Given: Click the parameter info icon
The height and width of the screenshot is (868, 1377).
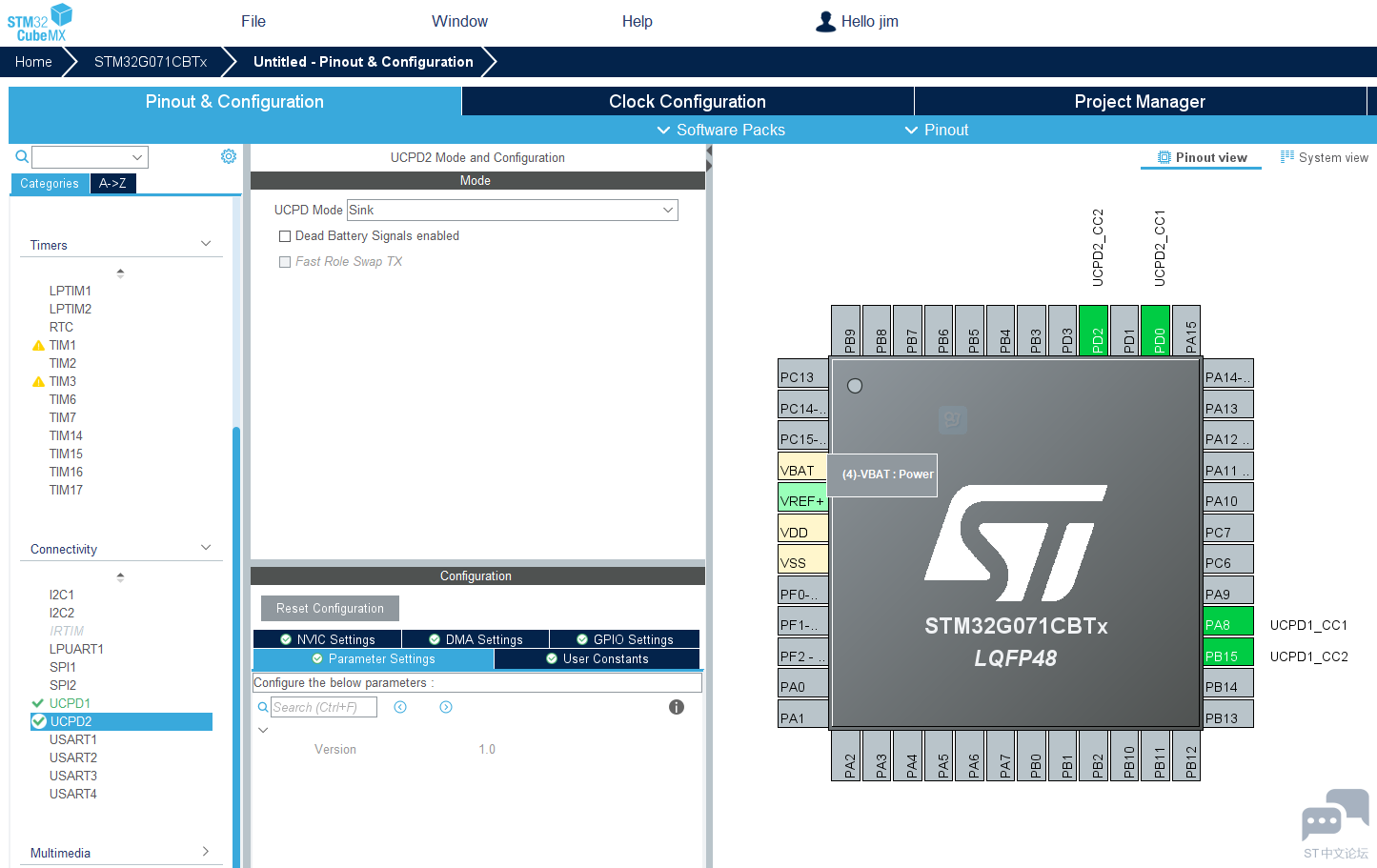Looking at the screenshot, I should pos(677,707).
